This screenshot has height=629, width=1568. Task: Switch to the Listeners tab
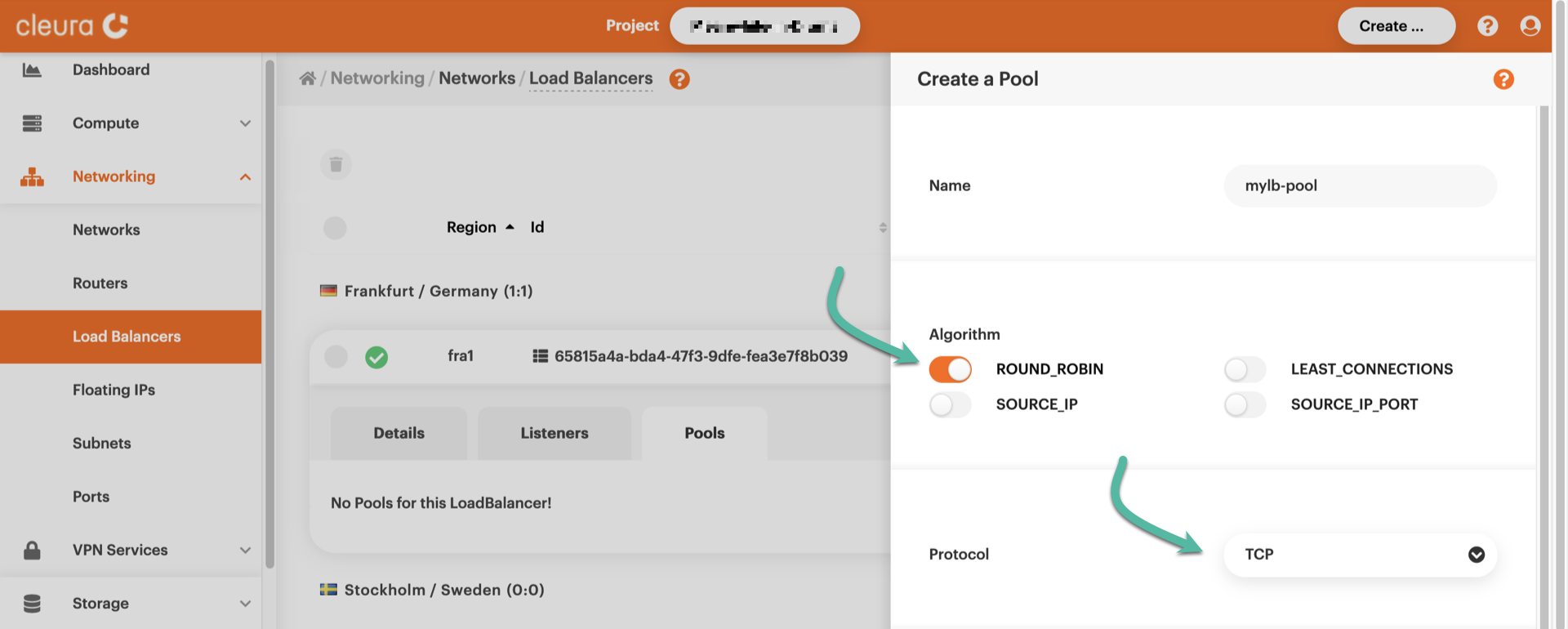[554, 433]
